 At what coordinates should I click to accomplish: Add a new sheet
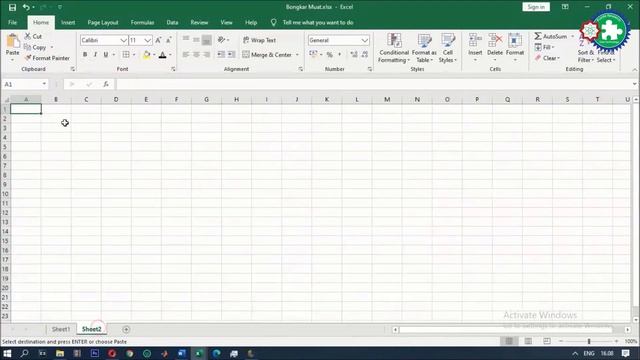click(x=126, y=329)
